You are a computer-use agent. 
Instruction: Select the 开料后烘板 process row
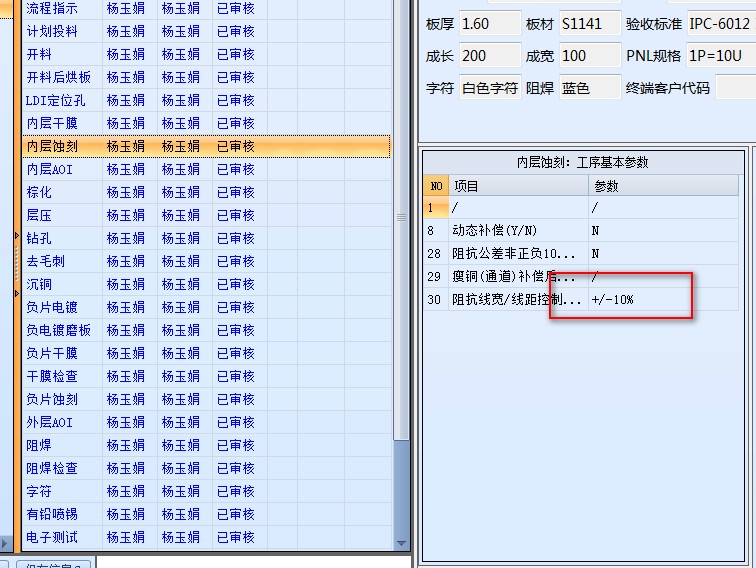coord(206,77)
